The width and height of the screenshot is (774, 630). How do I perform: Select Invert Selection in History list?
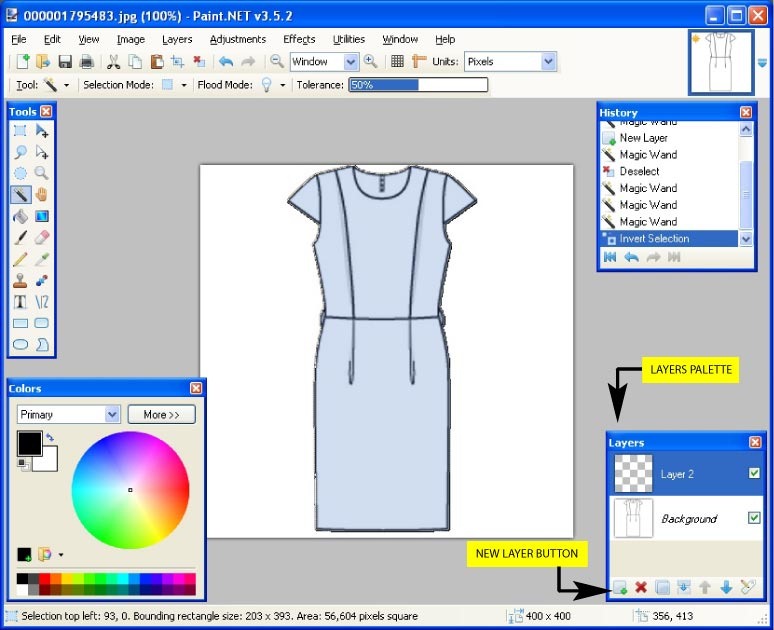coord(654,239)
